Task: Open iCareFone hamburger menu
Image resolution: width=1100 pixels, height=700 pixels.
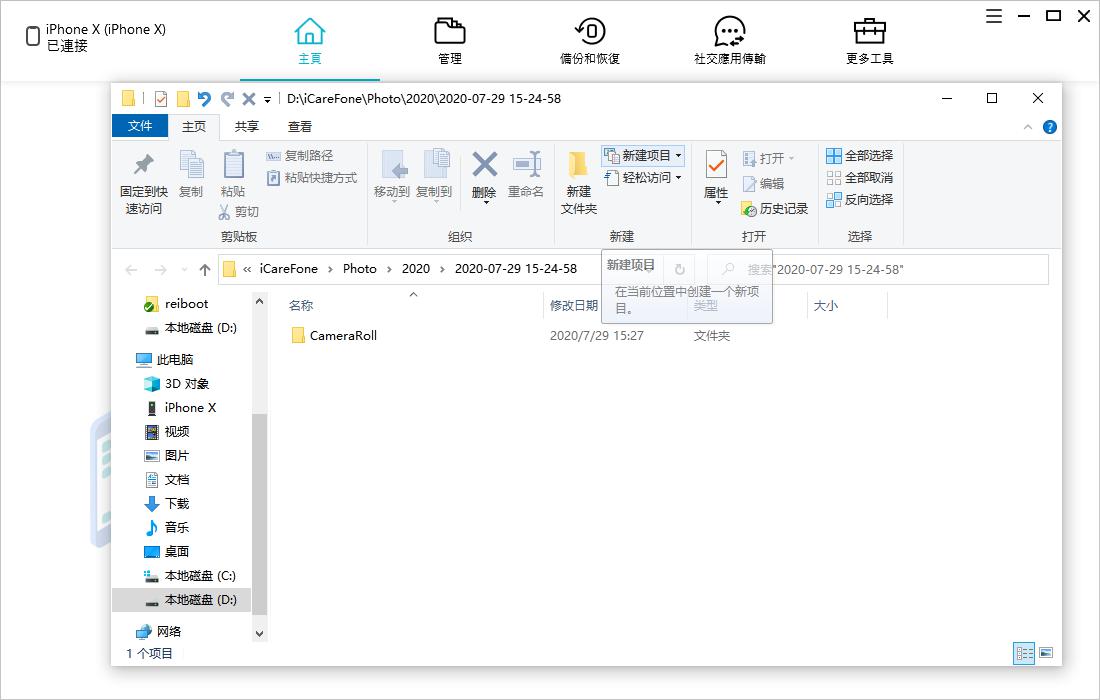Action: (x=993, y=16)
